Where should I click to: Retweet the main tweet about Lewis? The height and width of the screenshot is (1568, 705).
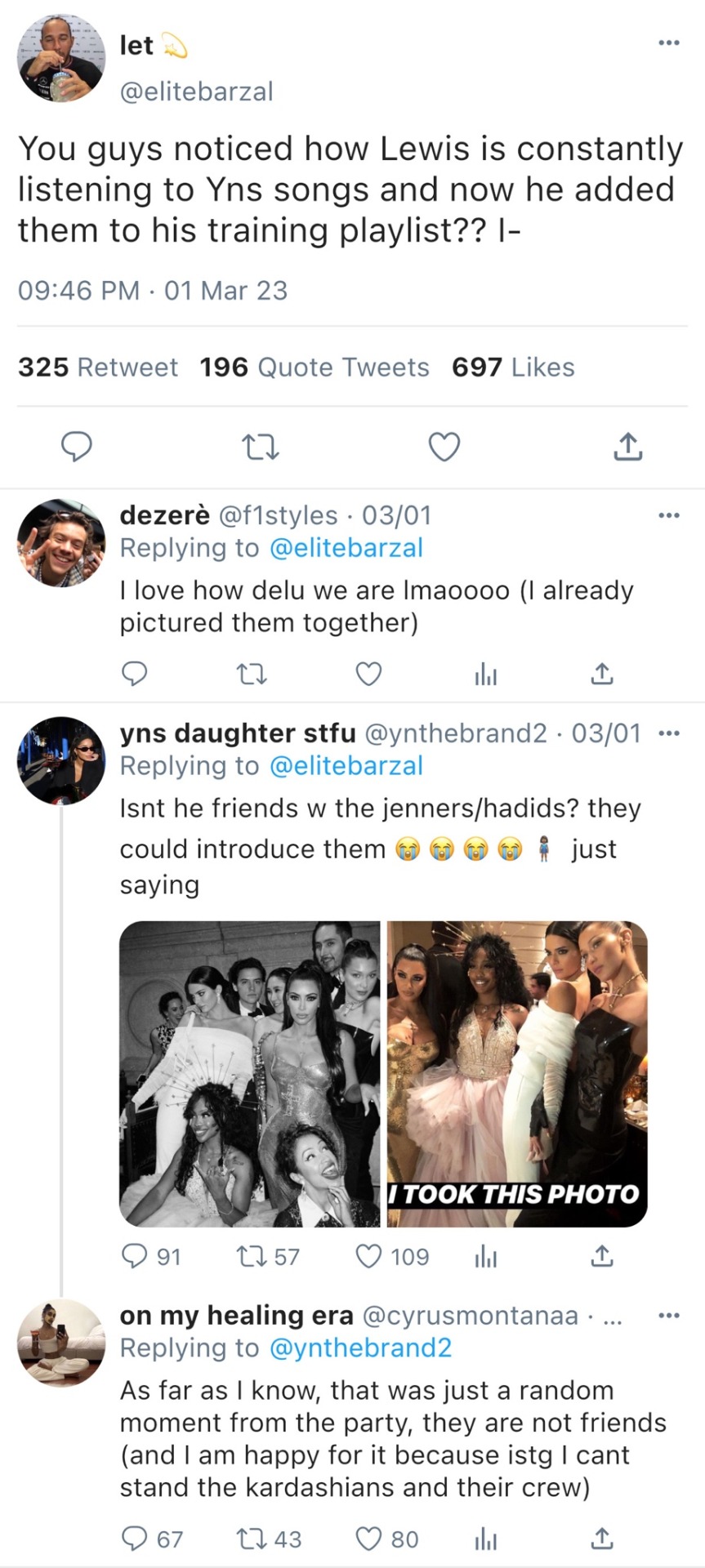[261, 447]
